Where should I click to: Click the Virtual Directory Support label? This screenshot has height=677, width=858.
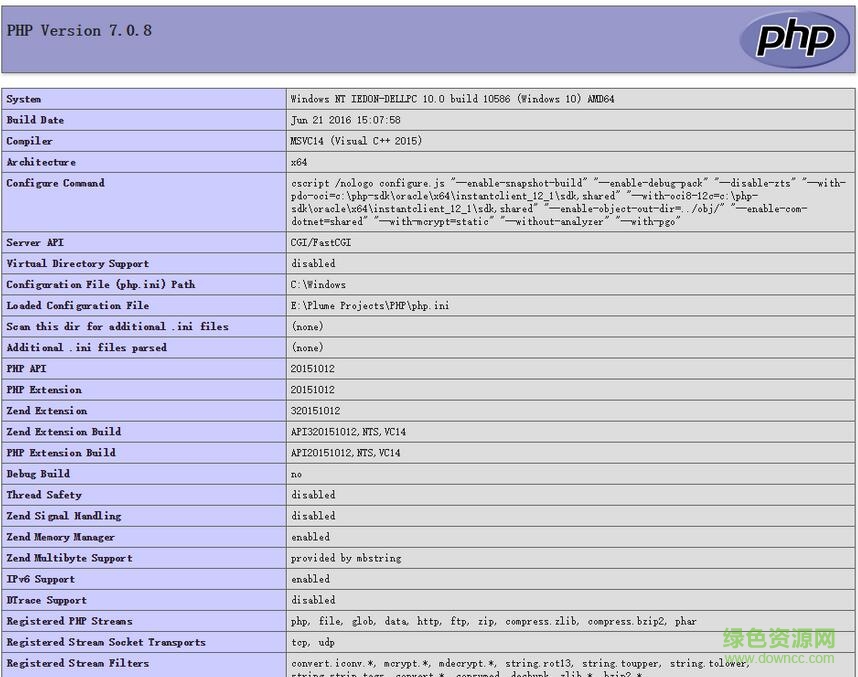pyautogui.click(x=77, y=264)
